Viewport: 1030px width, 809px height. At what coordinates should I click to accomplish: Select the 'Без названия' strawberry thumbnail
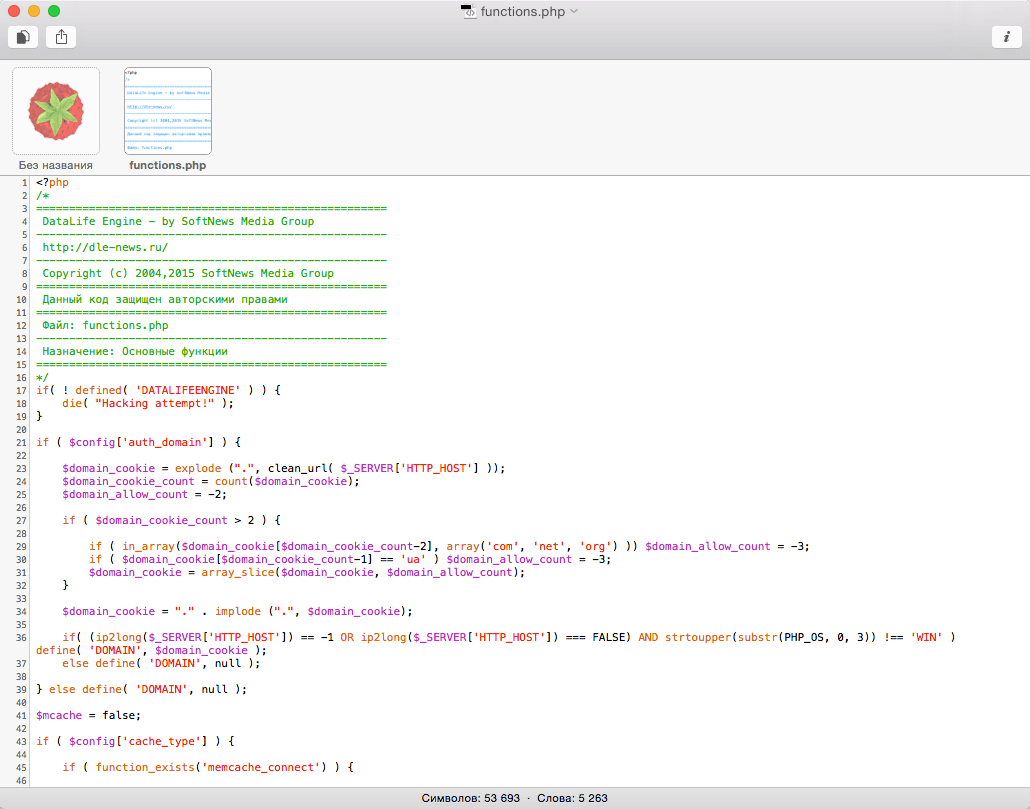(x=56, y=111)
